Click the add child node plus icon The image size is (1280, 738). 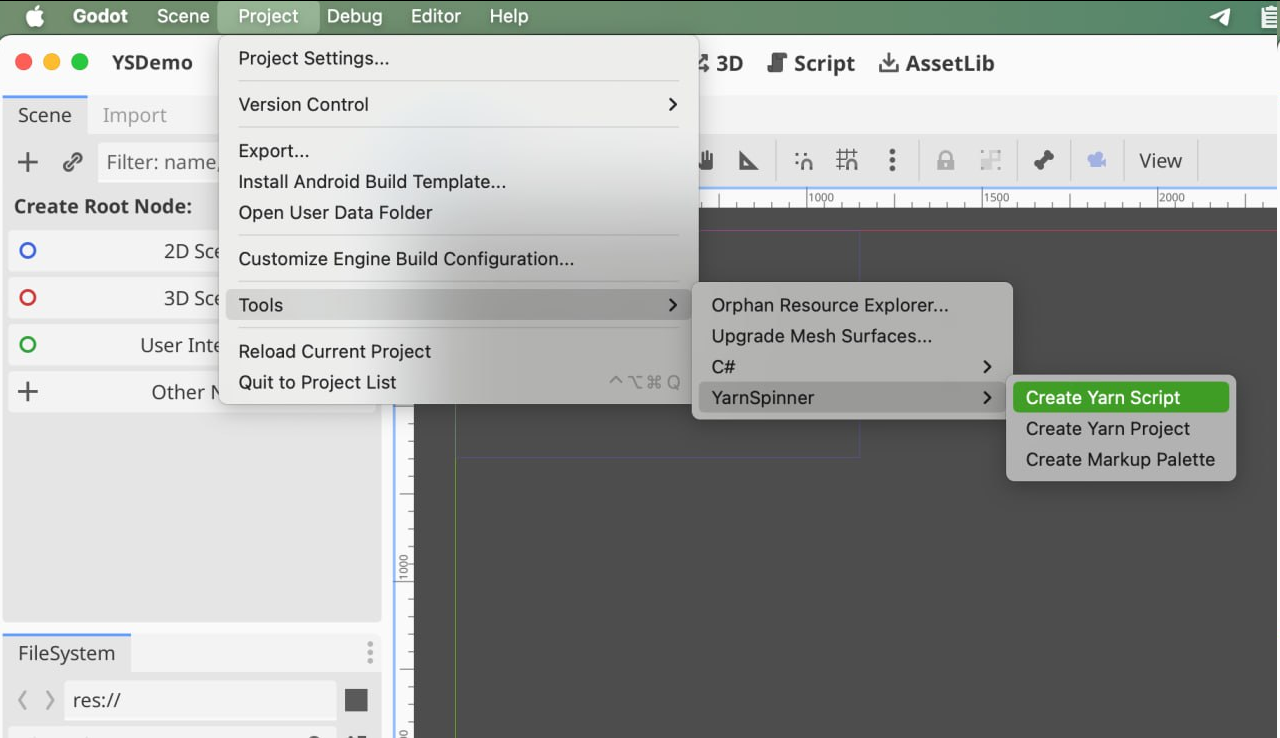point(28,162)
